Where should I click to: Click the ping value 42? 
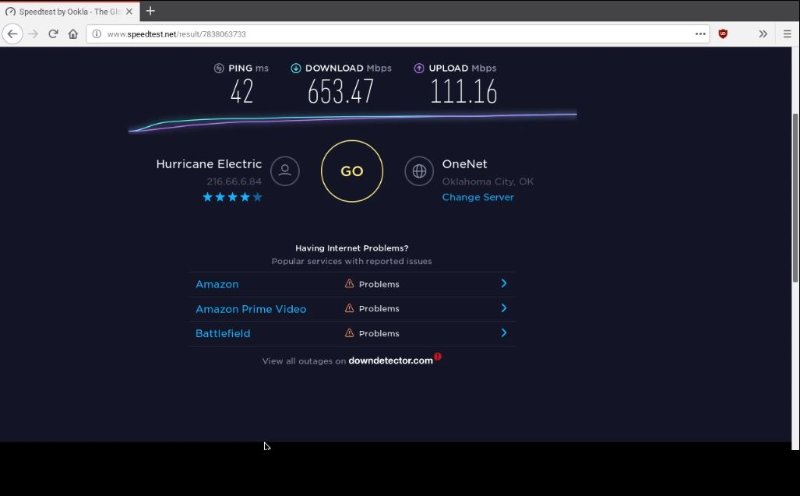[241, 92]
